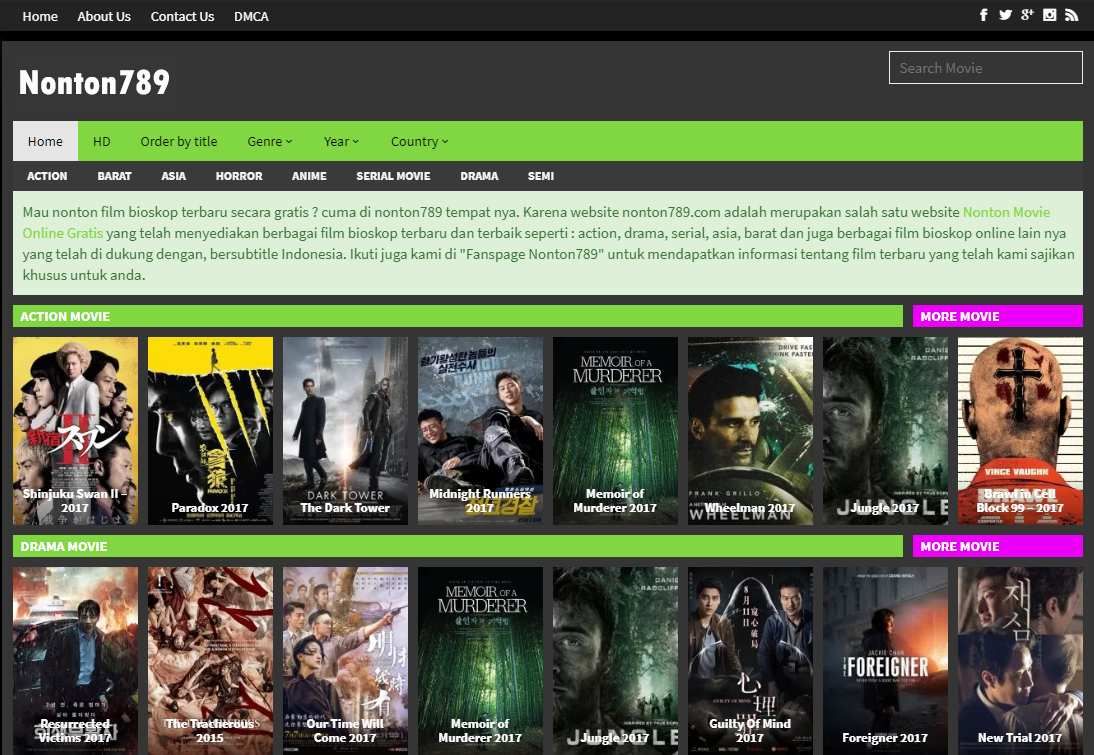Open Jungle 2017 in the Action row
1094x755 pixels.
click(885, 431)
